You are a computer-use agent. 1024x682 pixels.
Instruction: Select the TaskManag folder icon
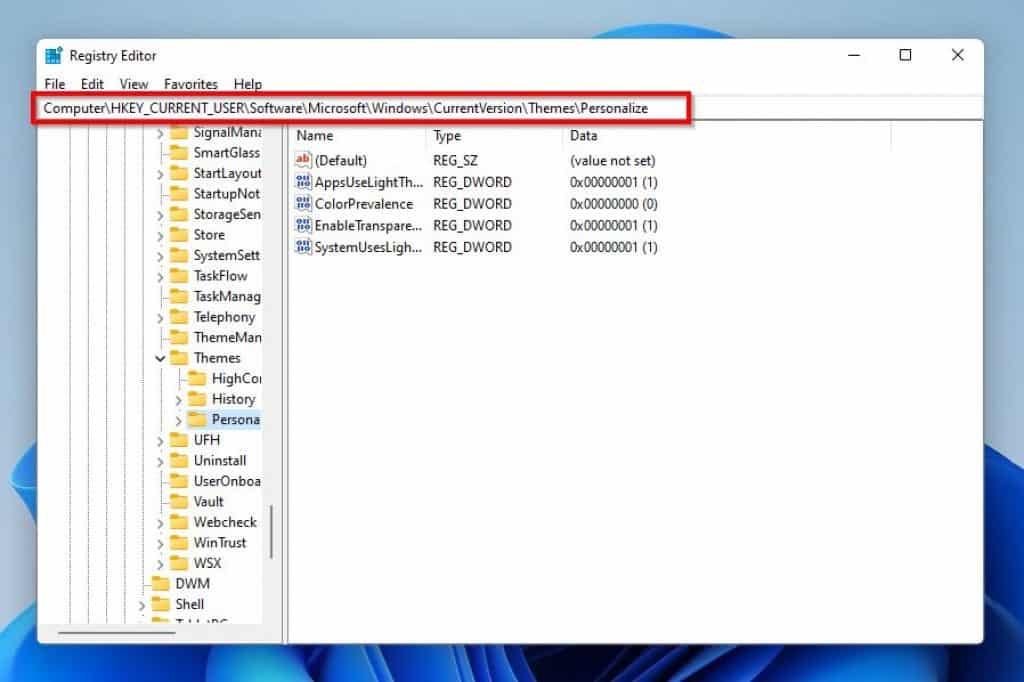[x=179, y=296]
